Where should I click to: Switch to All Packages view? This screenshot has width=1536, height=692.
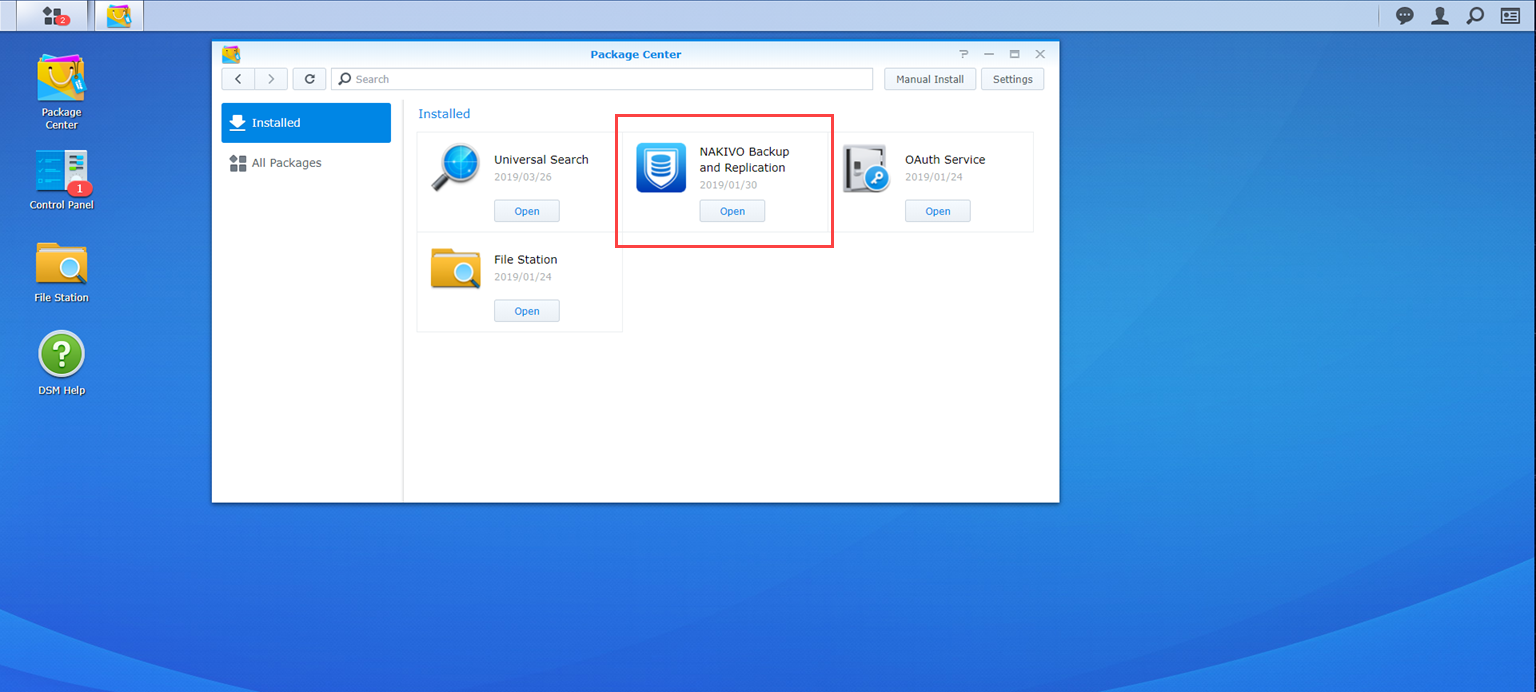(288, 162)
